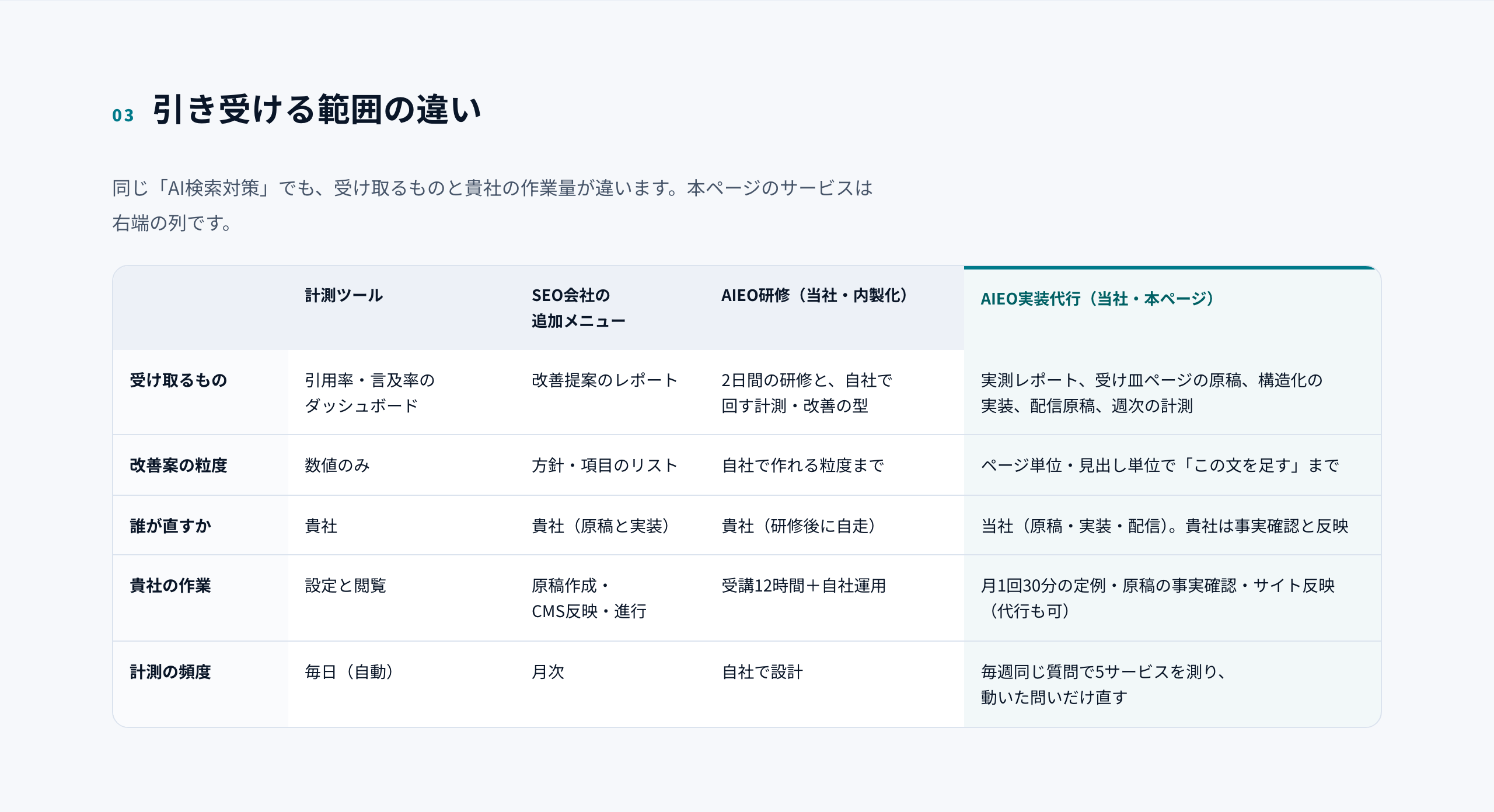Image resolution: width=1494 pixels, height=812 pixels.
Task: Click the section heading 引き受ける範囲の違い
Action: click(x=317, y=110)
